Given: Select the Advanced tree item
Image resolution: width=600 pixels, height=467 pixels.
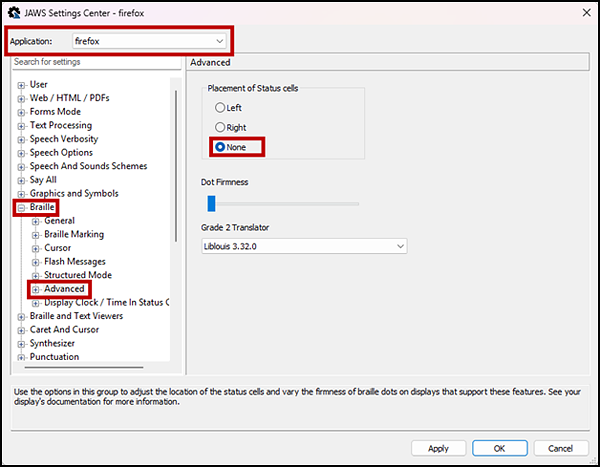Looking at the screenshot, I should coord(64,289).
